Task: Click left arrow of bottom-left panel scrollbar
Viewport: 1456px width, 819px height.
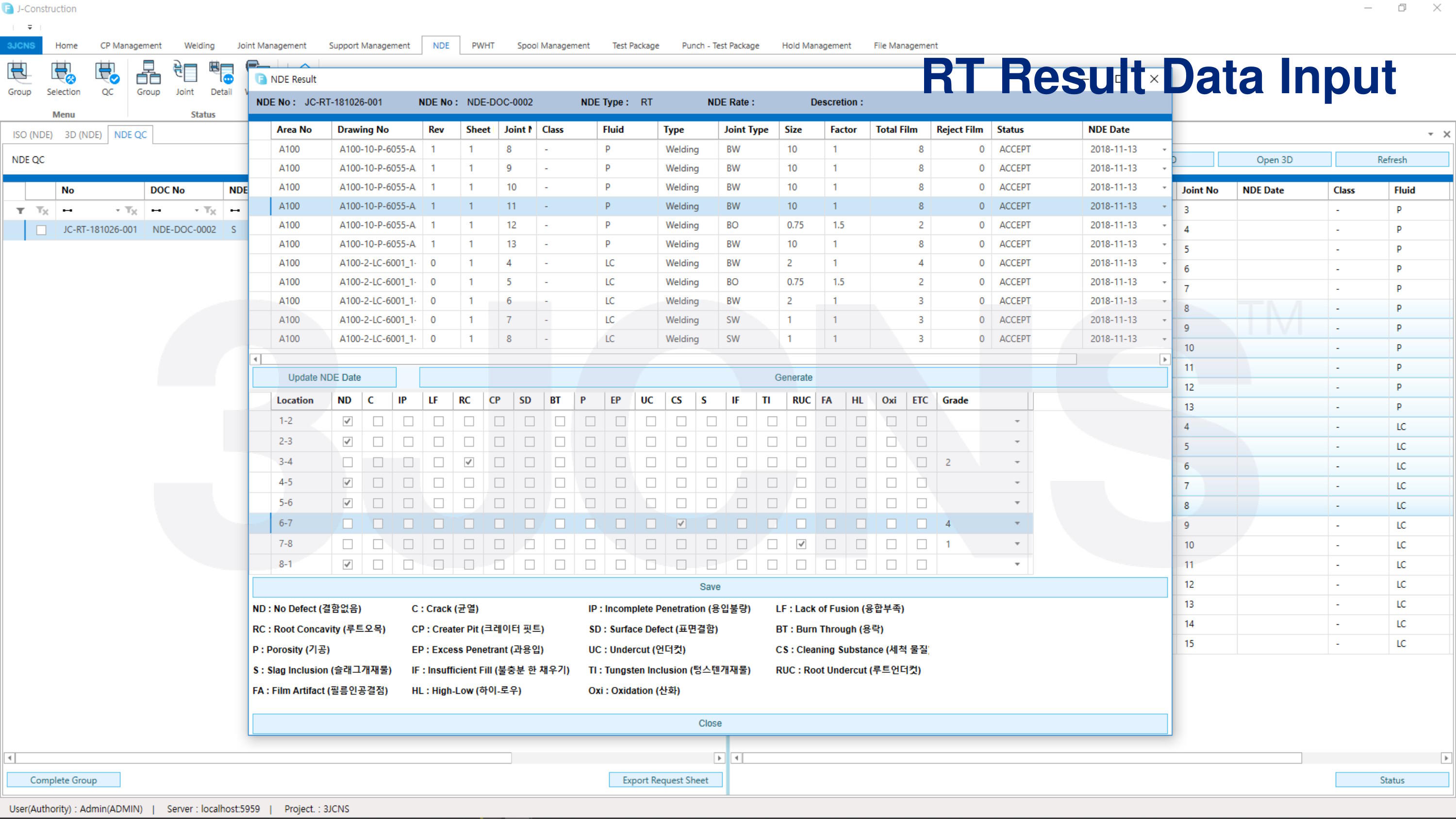Action: click(10, 758)
